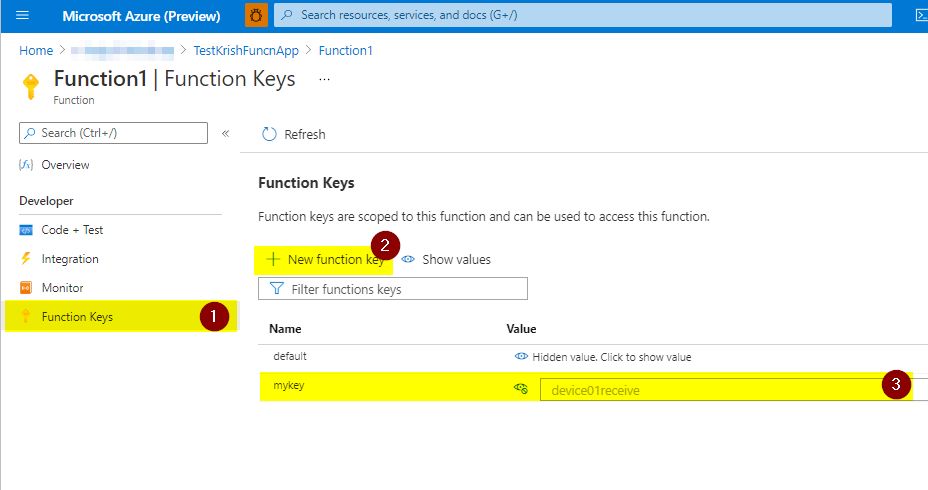The image size is (928, 490).
Task: Open the ellipsis more options next to title
Action: point(324,79)
